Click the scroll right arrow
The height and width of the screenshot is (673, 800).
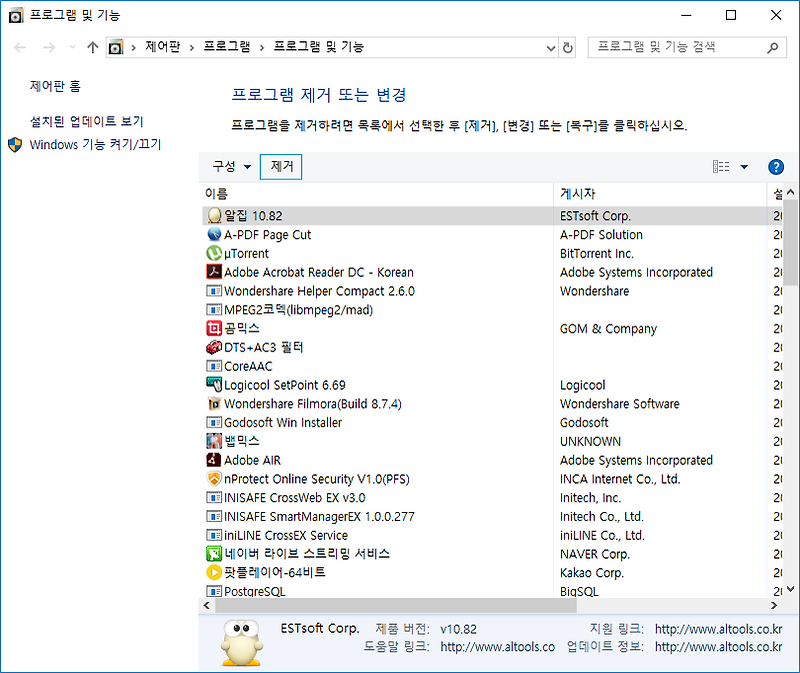click(774, 606)
